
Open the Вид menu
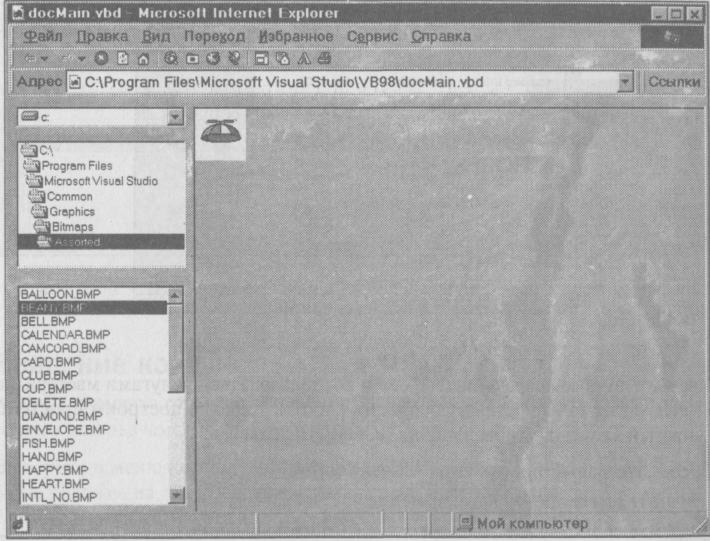(x=156, y=36)
